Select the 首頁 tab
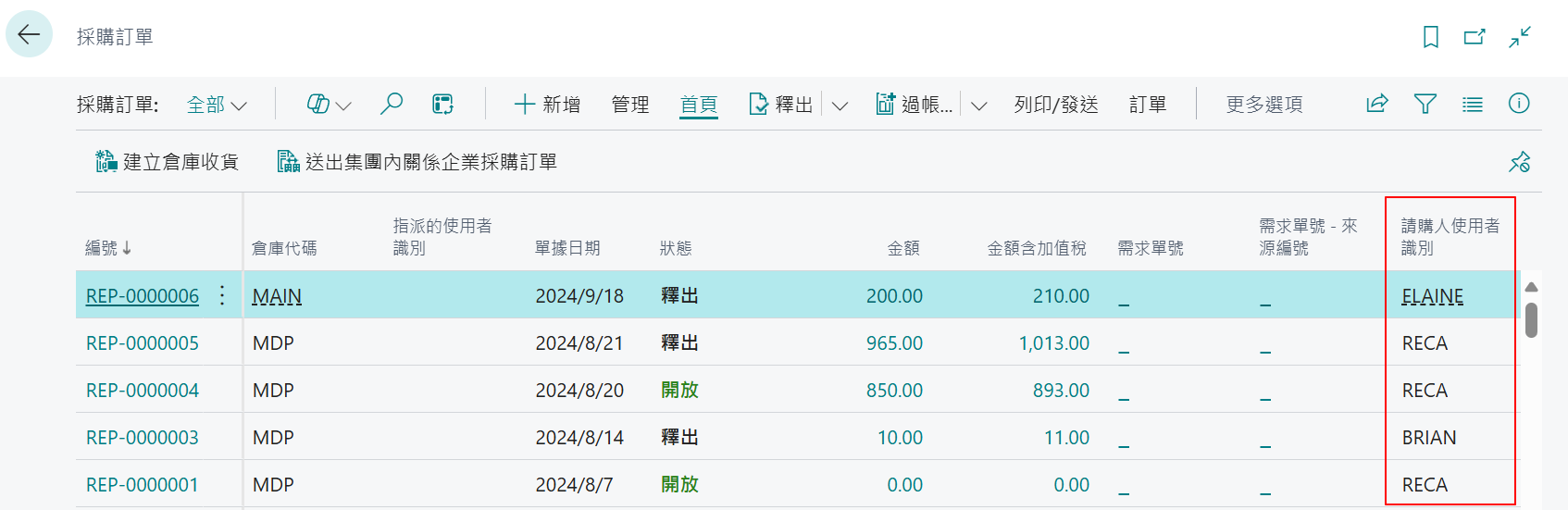Viewport: 1568px width, 510px height. tap(699, 105)
